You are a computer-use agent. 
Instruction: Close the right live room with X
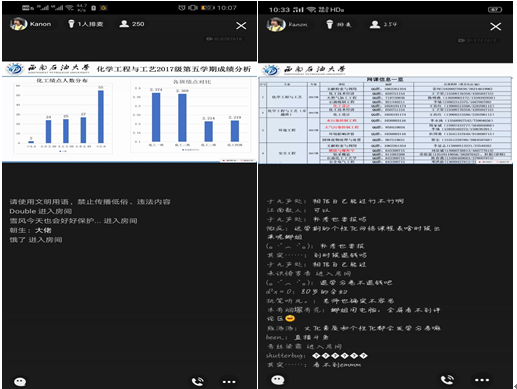[x=496, y=27]
